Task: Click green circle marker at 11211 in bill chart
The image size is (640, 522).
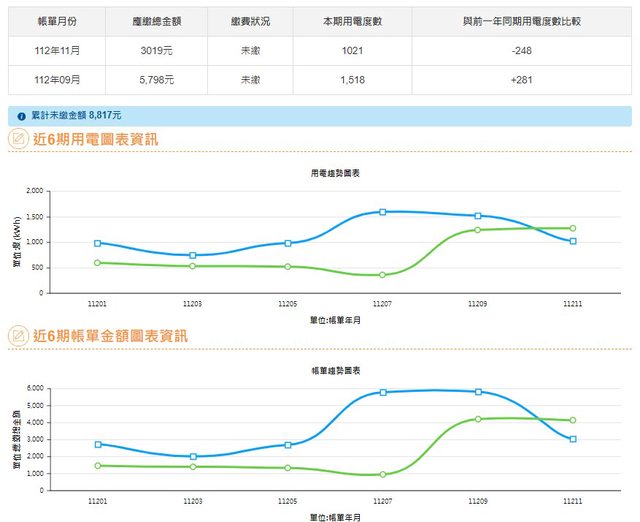Action: (573, 420)
